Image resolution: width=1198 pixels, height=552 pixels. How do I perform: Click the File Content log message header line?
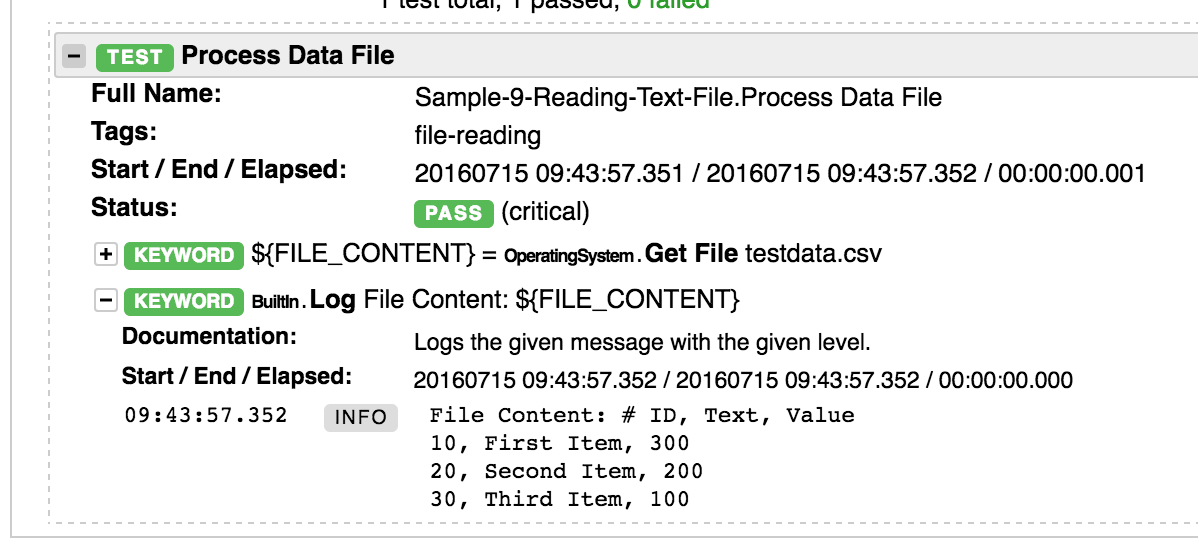click(642, 416)
